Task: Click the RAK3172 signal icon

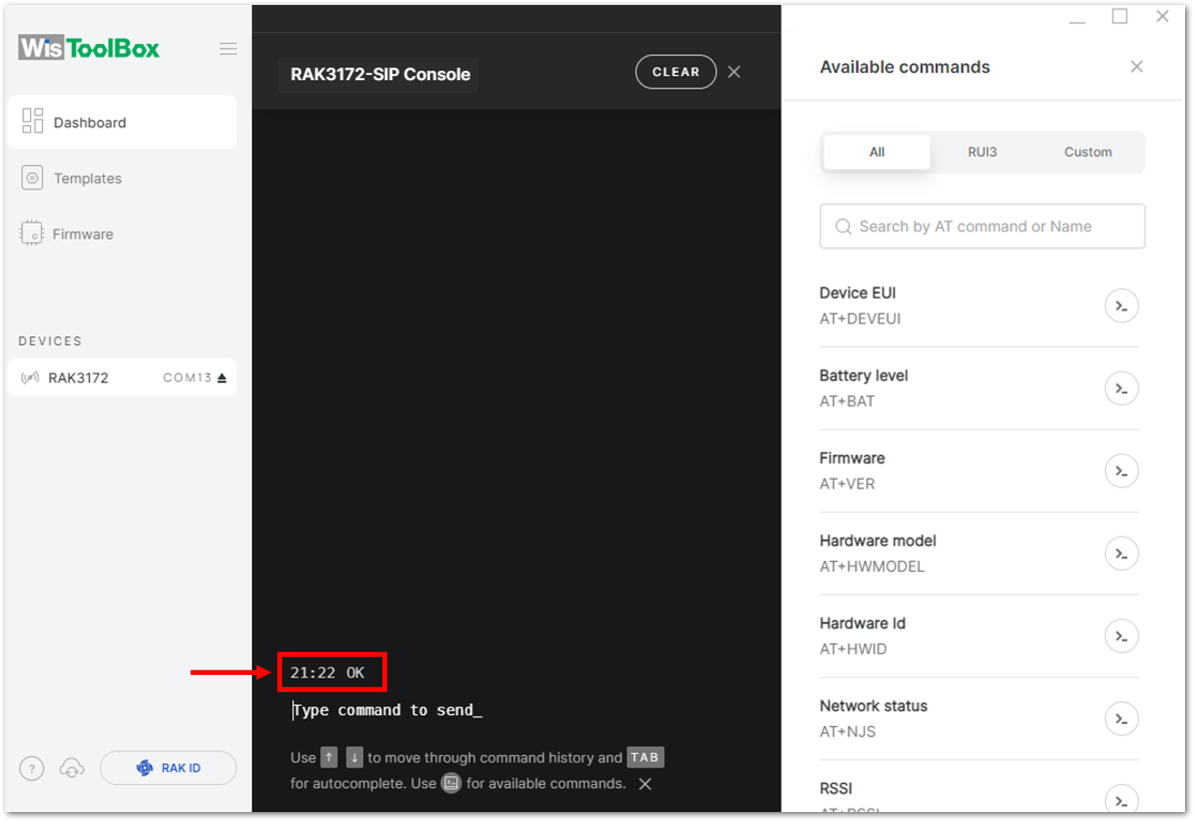Action: 30,378
